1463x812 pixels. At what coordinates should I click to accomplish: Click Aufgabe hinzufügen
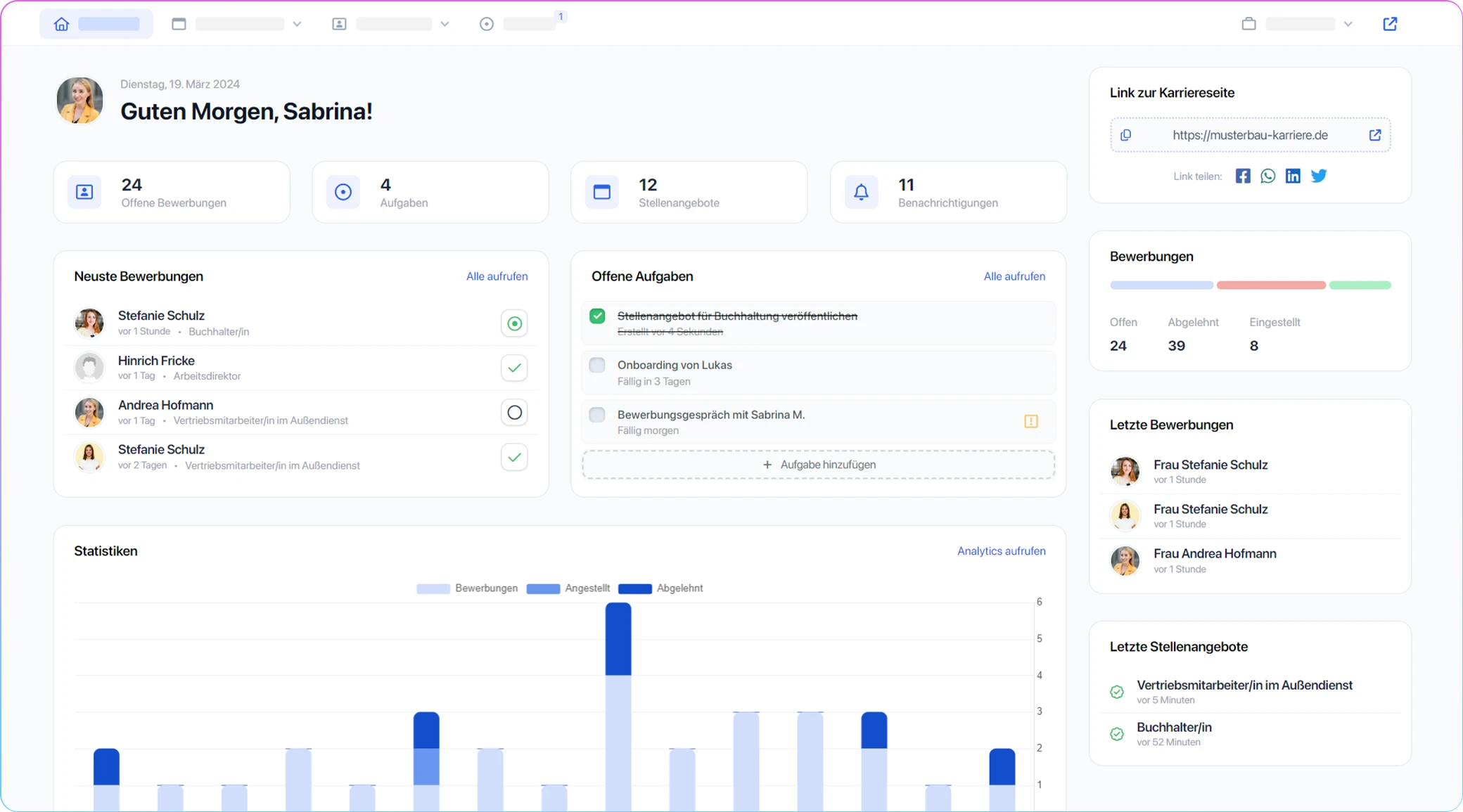817,464
